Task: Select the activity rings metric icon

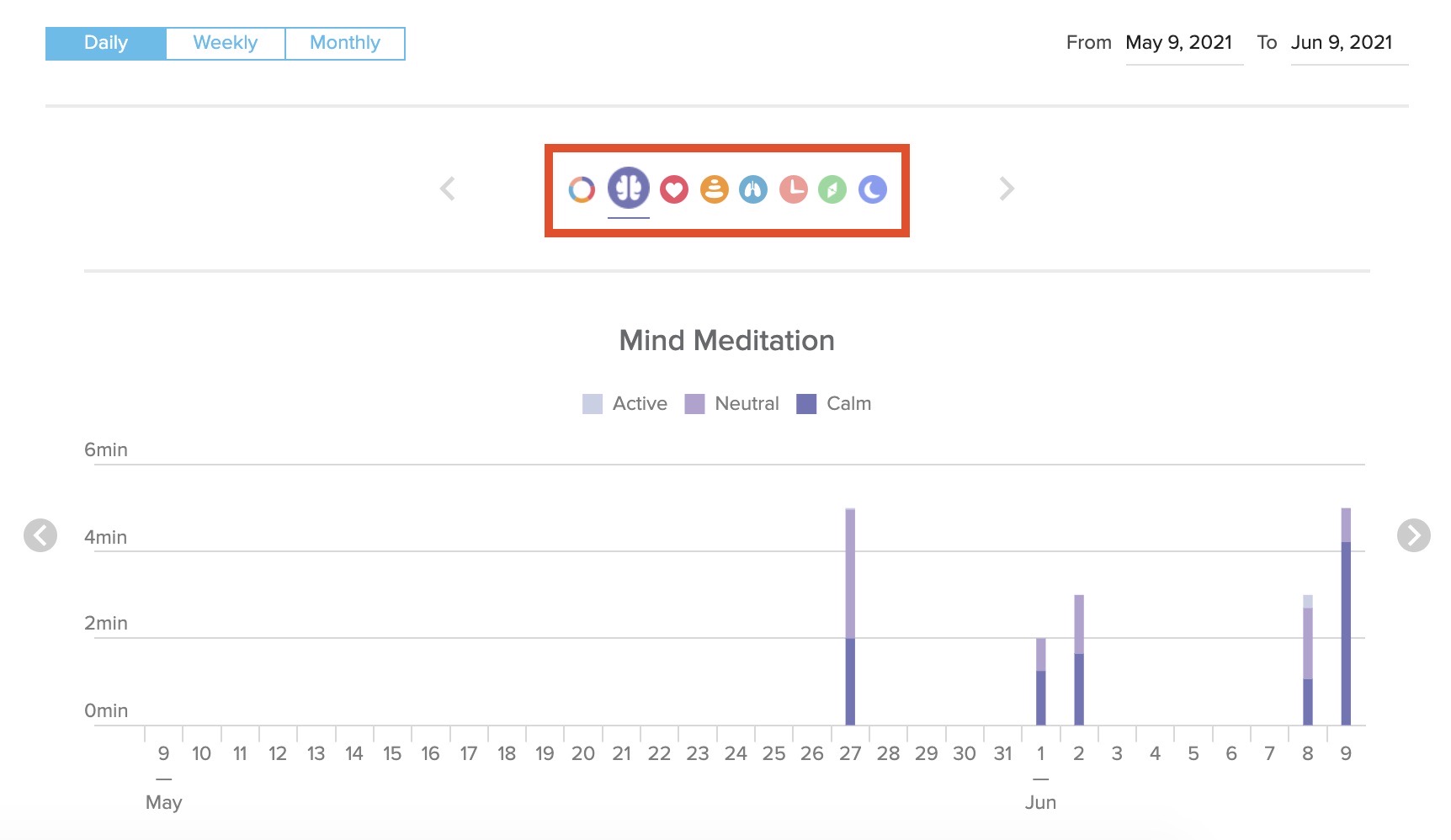Action: (581, 189)
